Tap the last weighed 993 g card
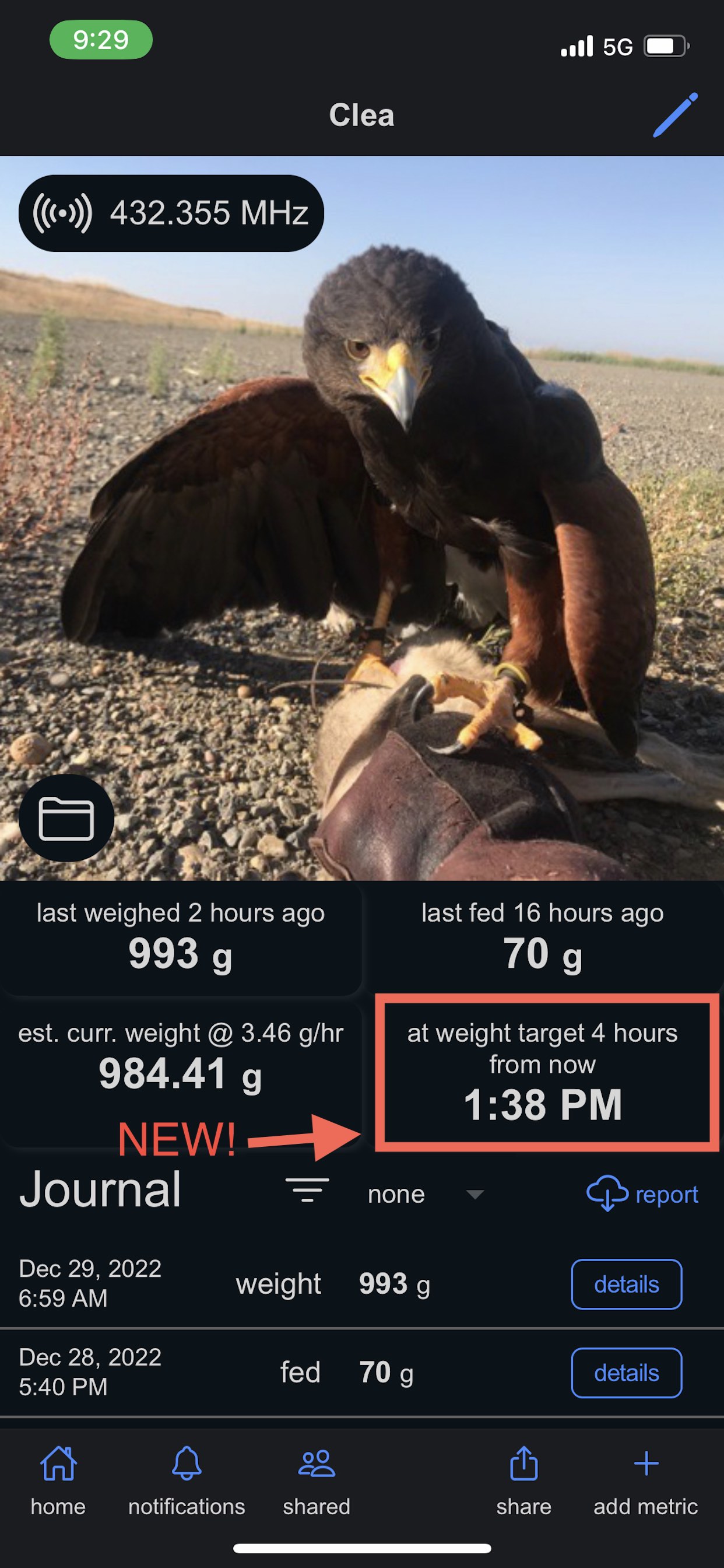 (x=181, y=939)
